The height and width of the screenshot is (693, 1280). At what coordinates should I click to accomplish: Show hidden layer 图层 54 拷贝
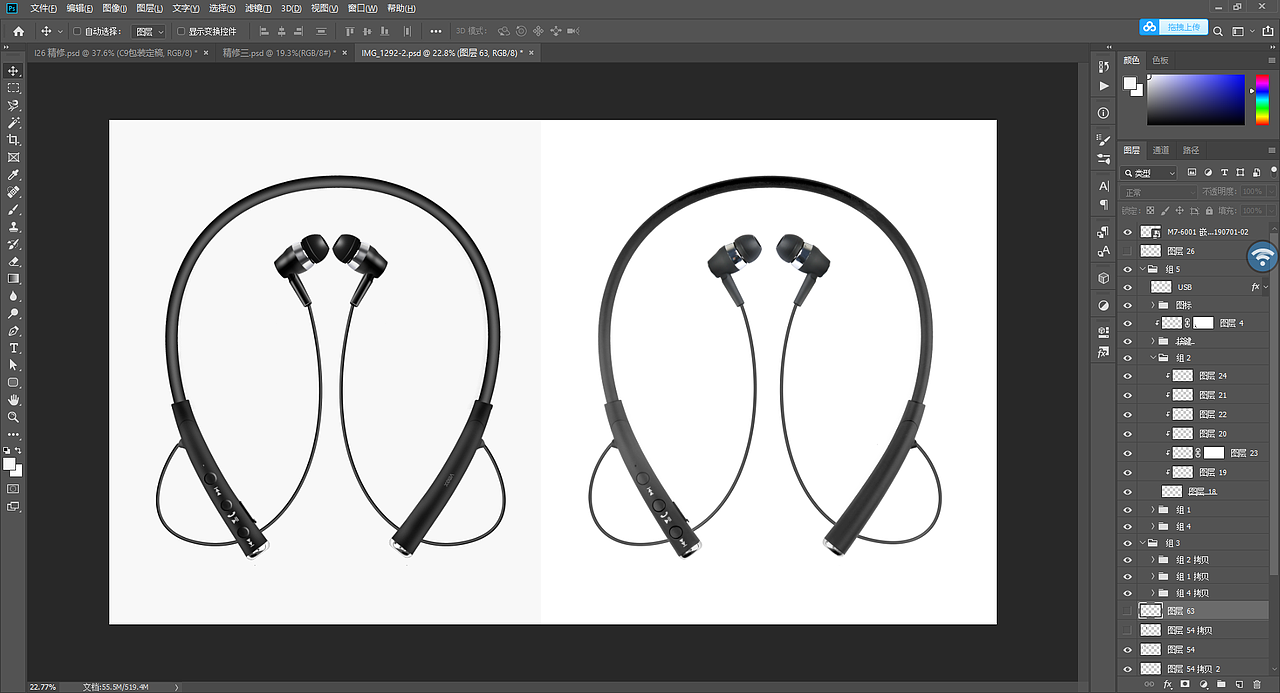pos(1128,630)
